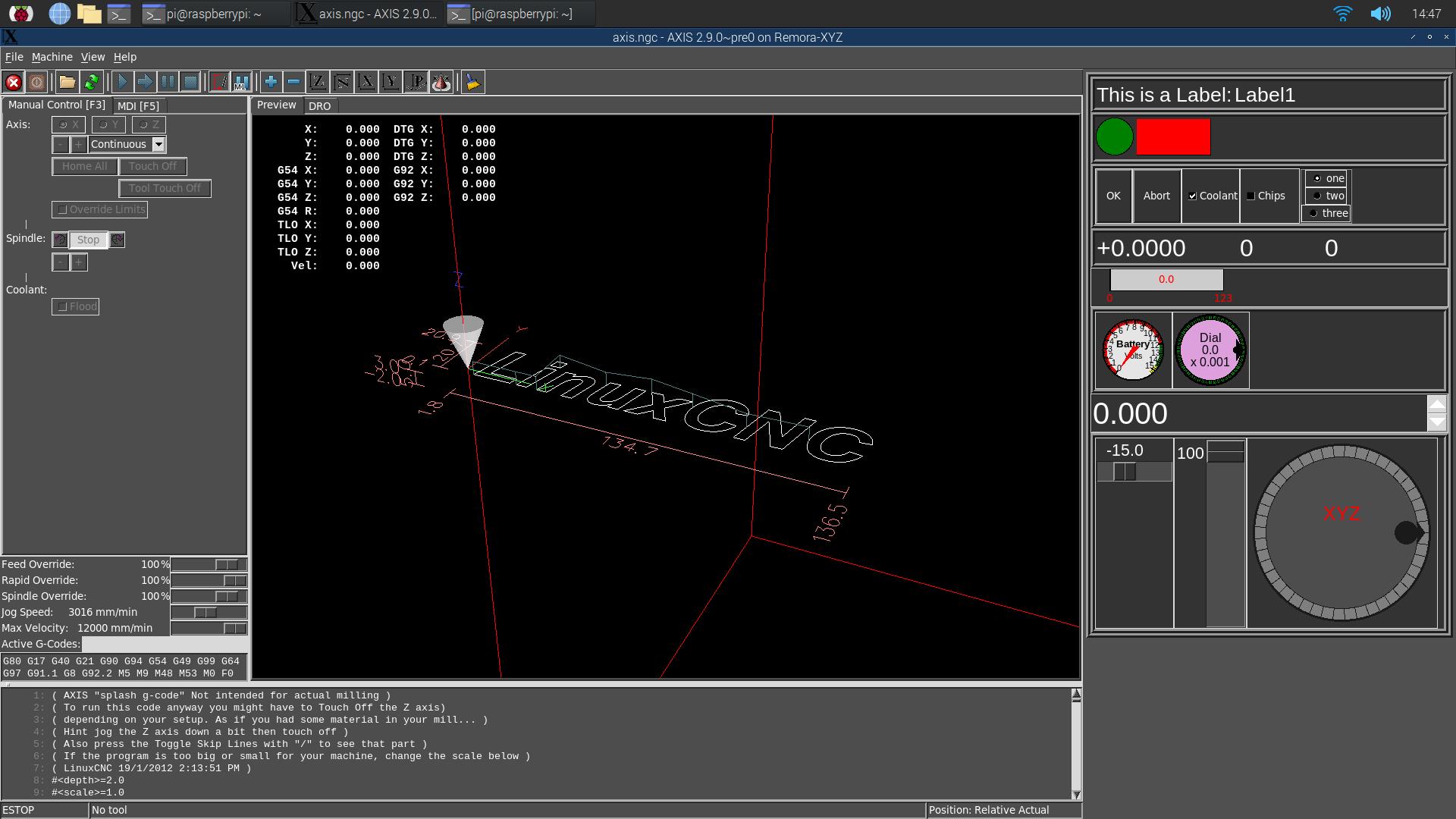This screenshot has height=819, width=1456.
Task: Open File menu
Action: coord(14,57)
